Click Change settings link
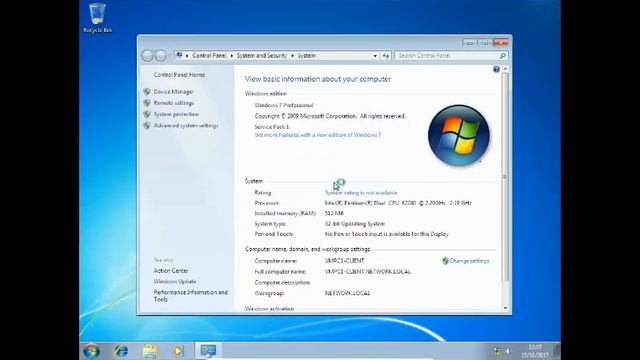640x360 pixels. (x=469, y=261)
